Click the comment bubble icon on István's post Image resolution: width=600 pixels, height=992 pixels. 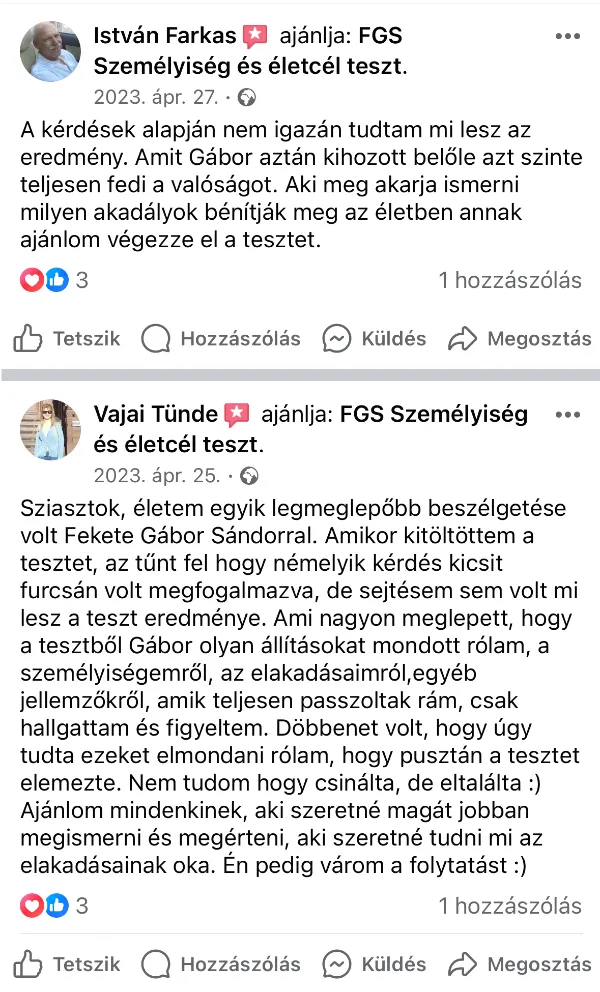(x=156, y=339)
